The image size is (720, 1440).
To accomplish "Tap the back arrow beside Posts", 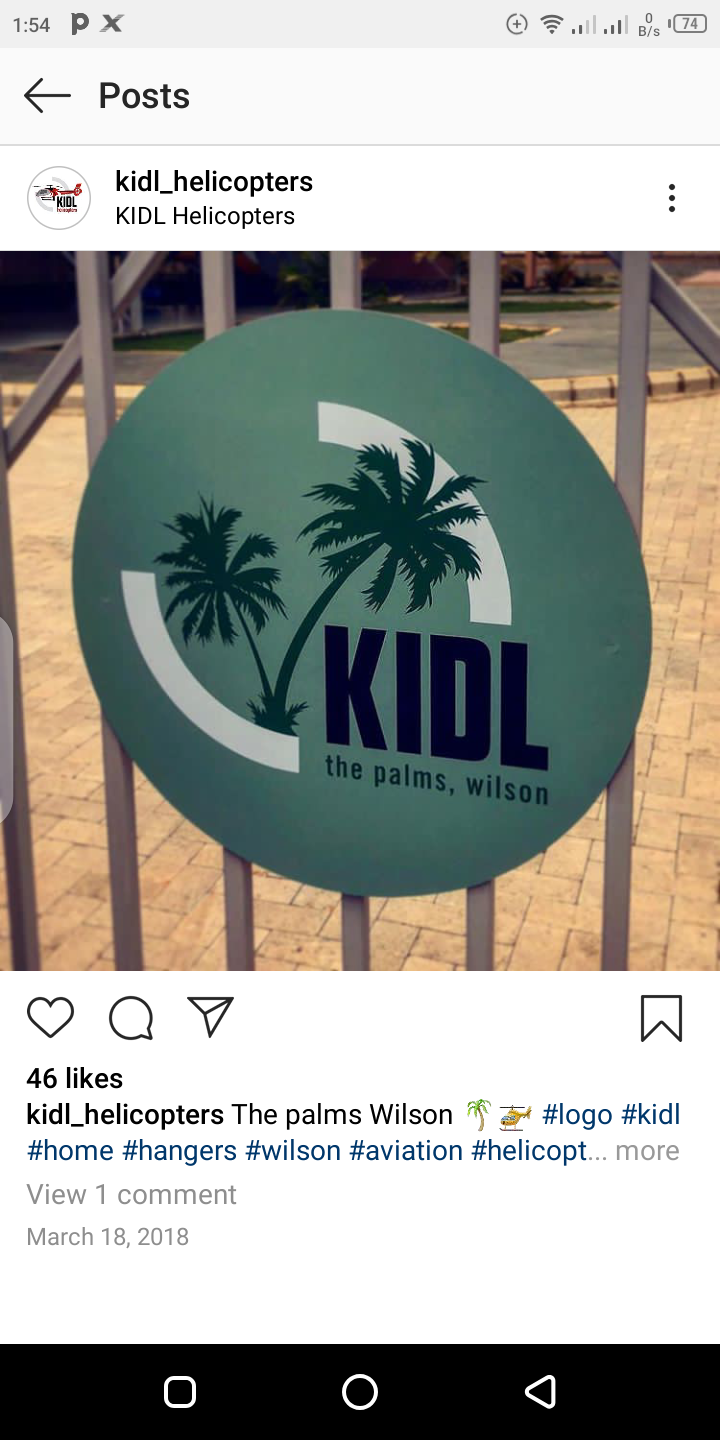I will coord(47,96).
